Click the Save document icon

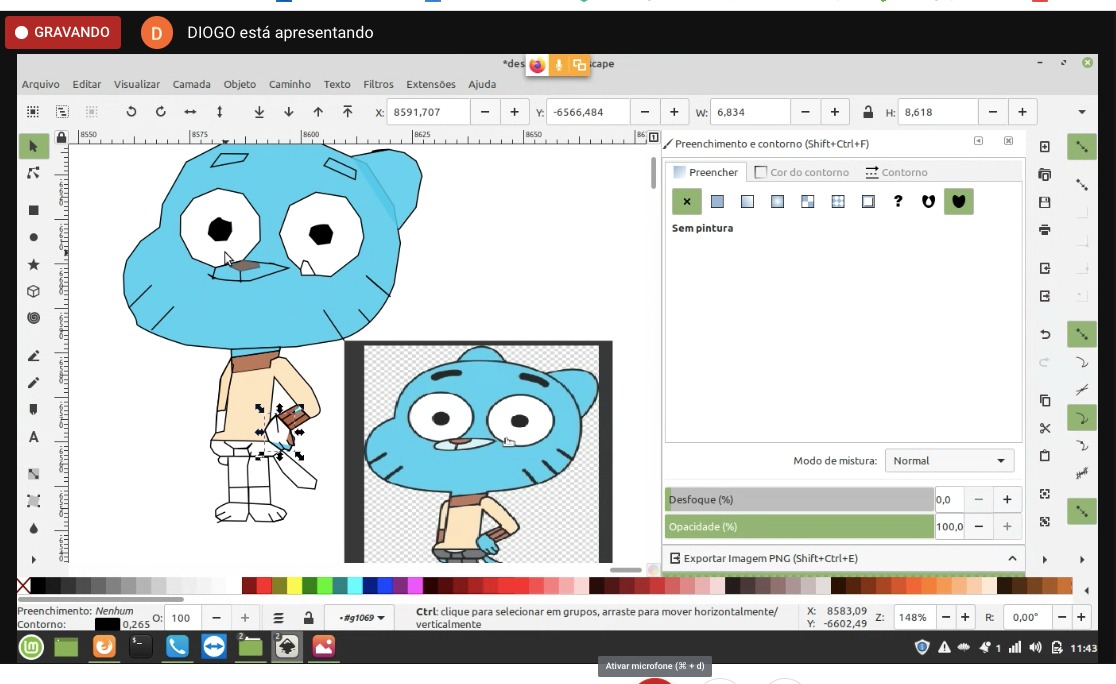[x=1044, y=202]
